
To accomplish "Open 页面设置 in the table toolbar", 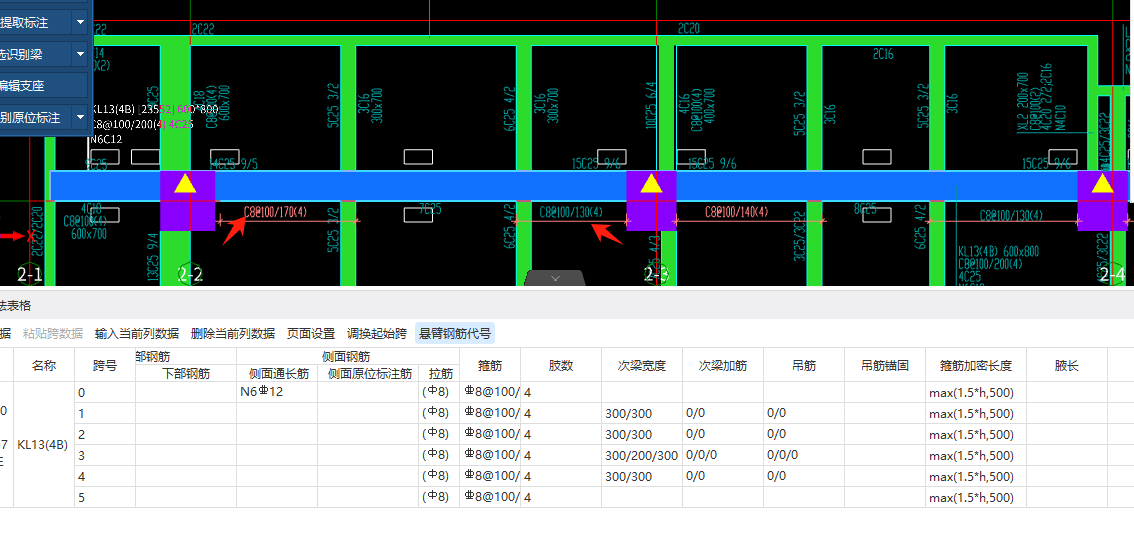I will (311, 333).
